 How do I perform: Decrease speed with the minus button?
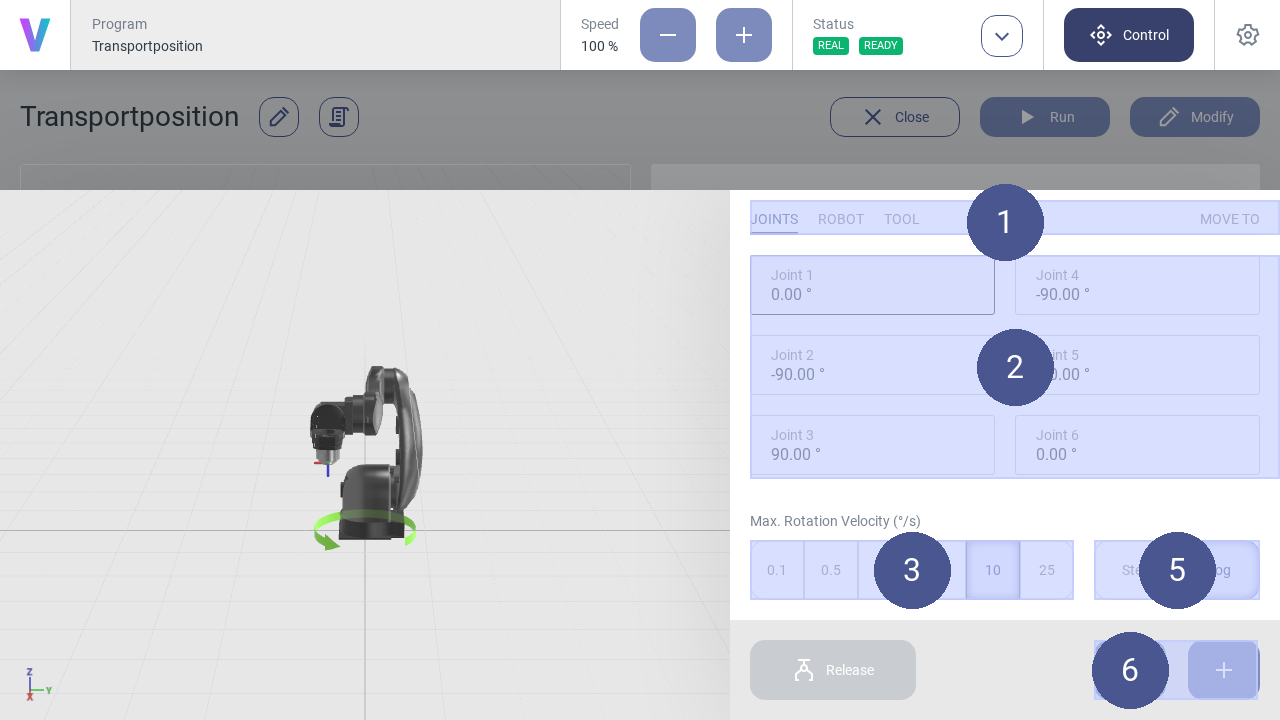click(668, 35)
